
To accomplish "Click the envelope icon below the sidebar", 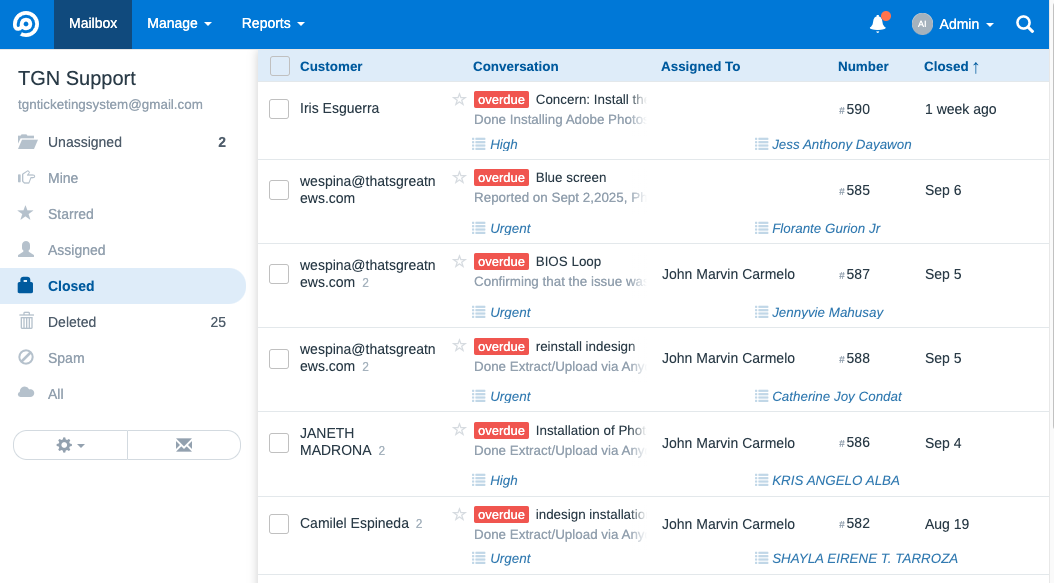I will [x=183, y=445].
